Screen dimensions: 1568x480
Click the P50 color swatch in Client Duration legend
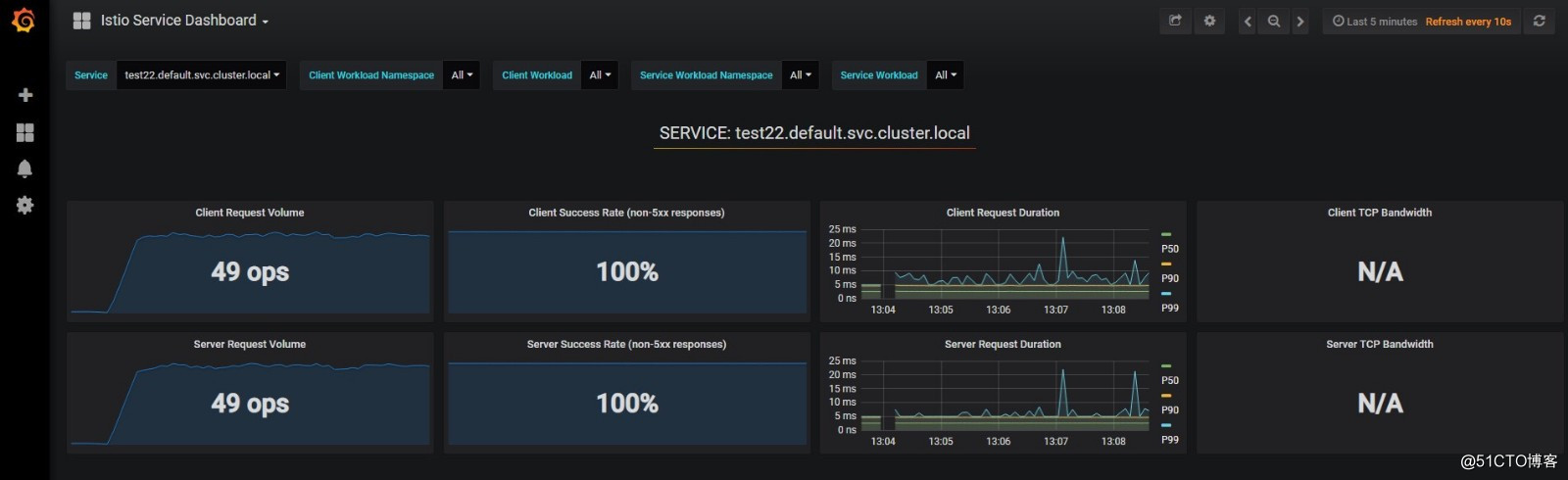(x=1166, y=234)
